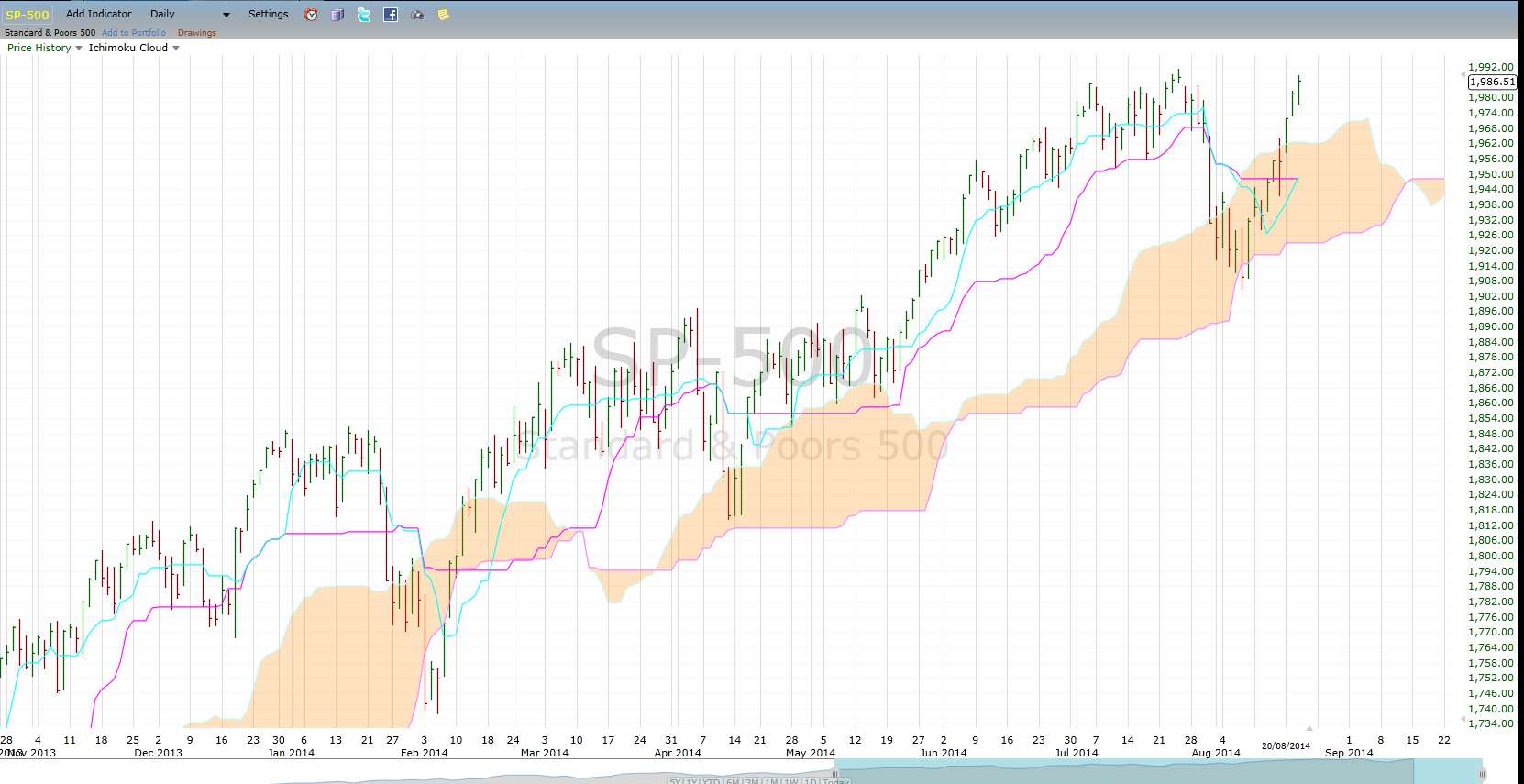Click the yellow sticky note icon
This screenshot has width=1524, height=784.
(444, 15)
